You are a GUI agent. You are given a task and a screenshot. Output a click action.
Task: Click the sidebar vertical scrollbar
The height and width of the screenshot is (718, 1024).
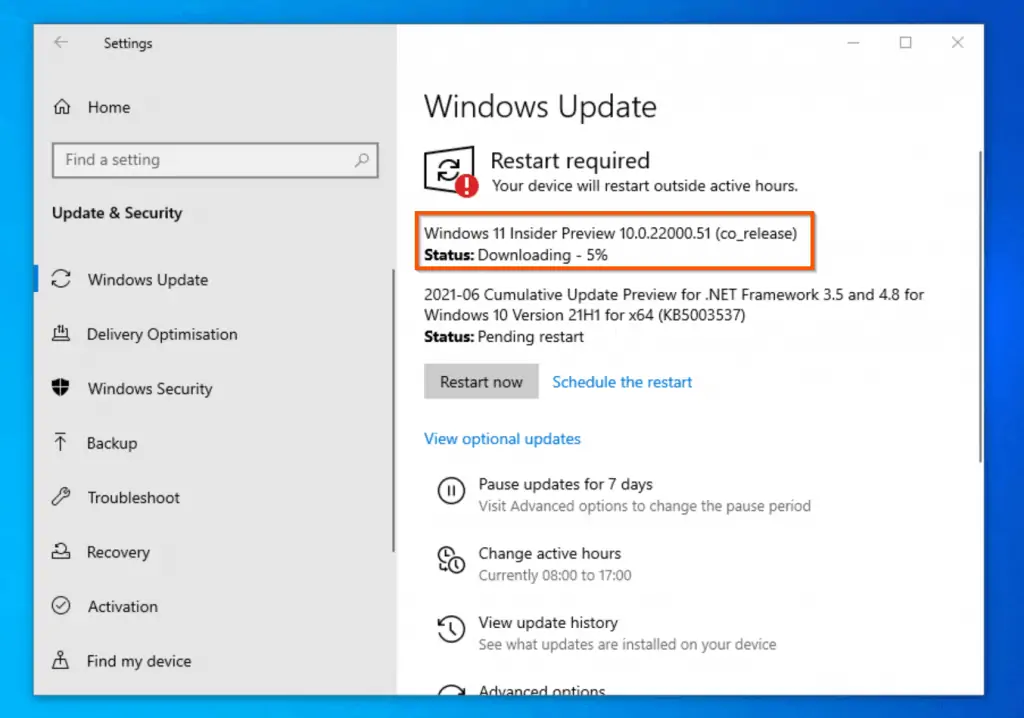coord(393,411)
